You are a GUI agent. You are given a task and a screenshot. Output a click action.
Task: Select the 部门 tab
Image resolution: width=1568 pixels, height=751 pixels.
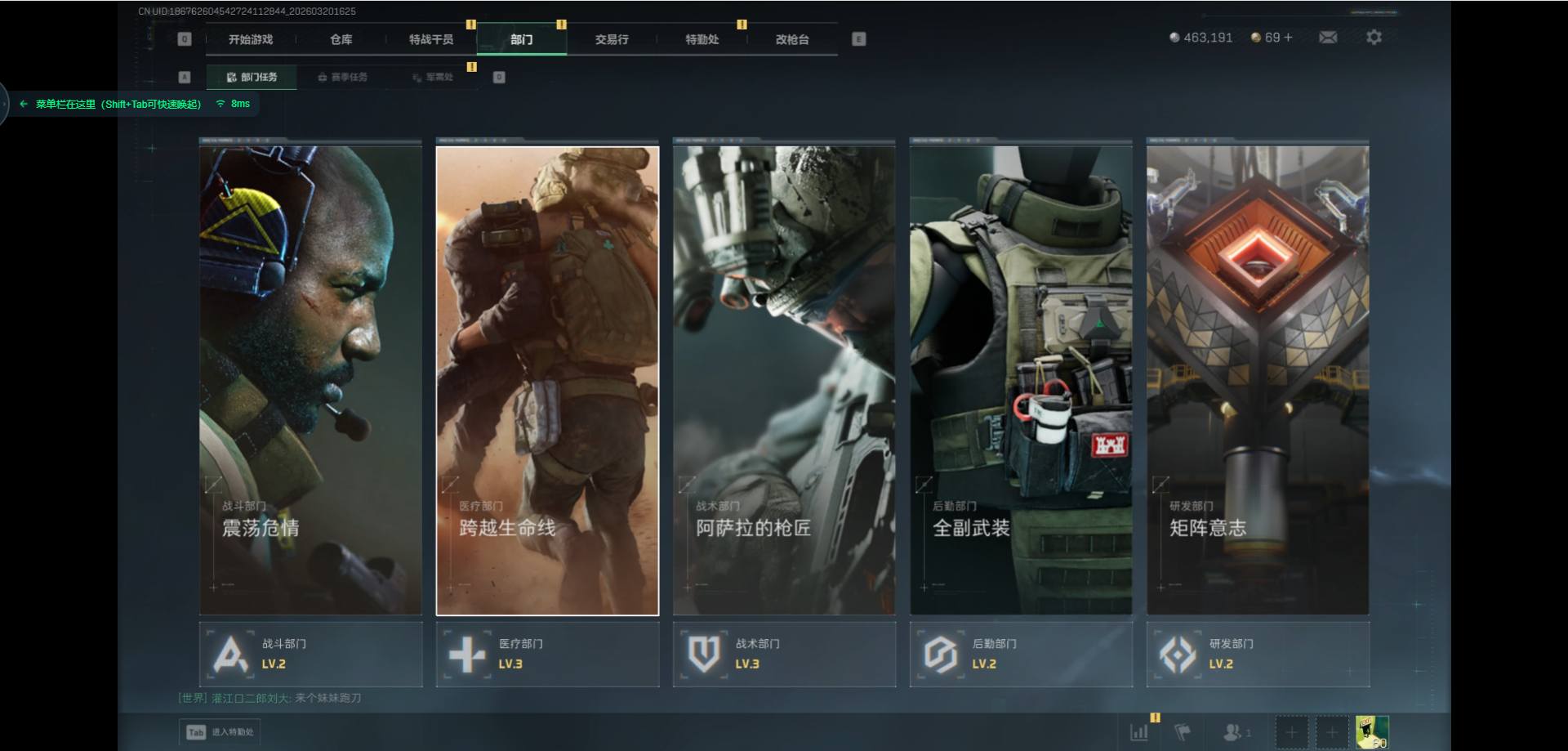pyautogui.click(x=522, y=39)
